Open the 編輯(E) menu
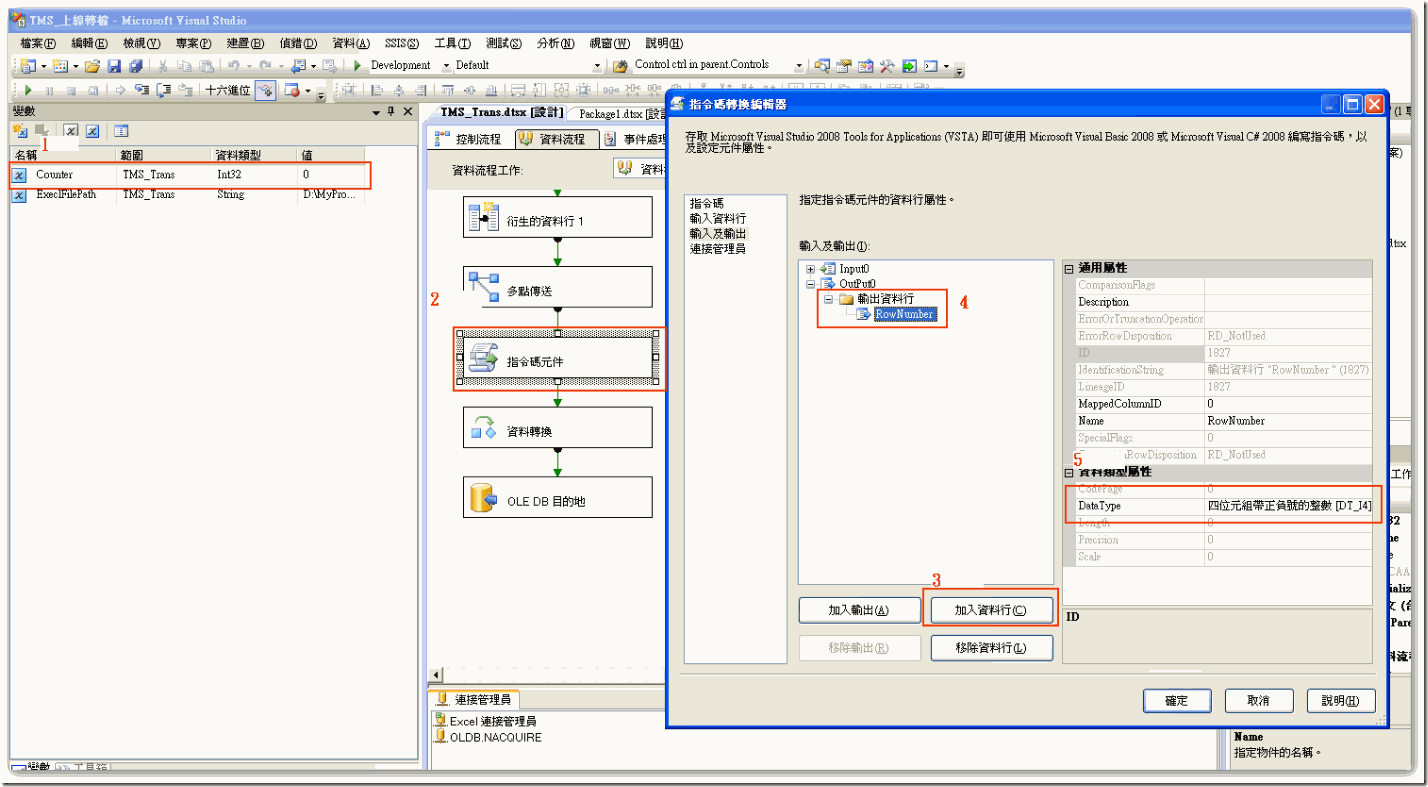1428x787 pixels. 89,43
